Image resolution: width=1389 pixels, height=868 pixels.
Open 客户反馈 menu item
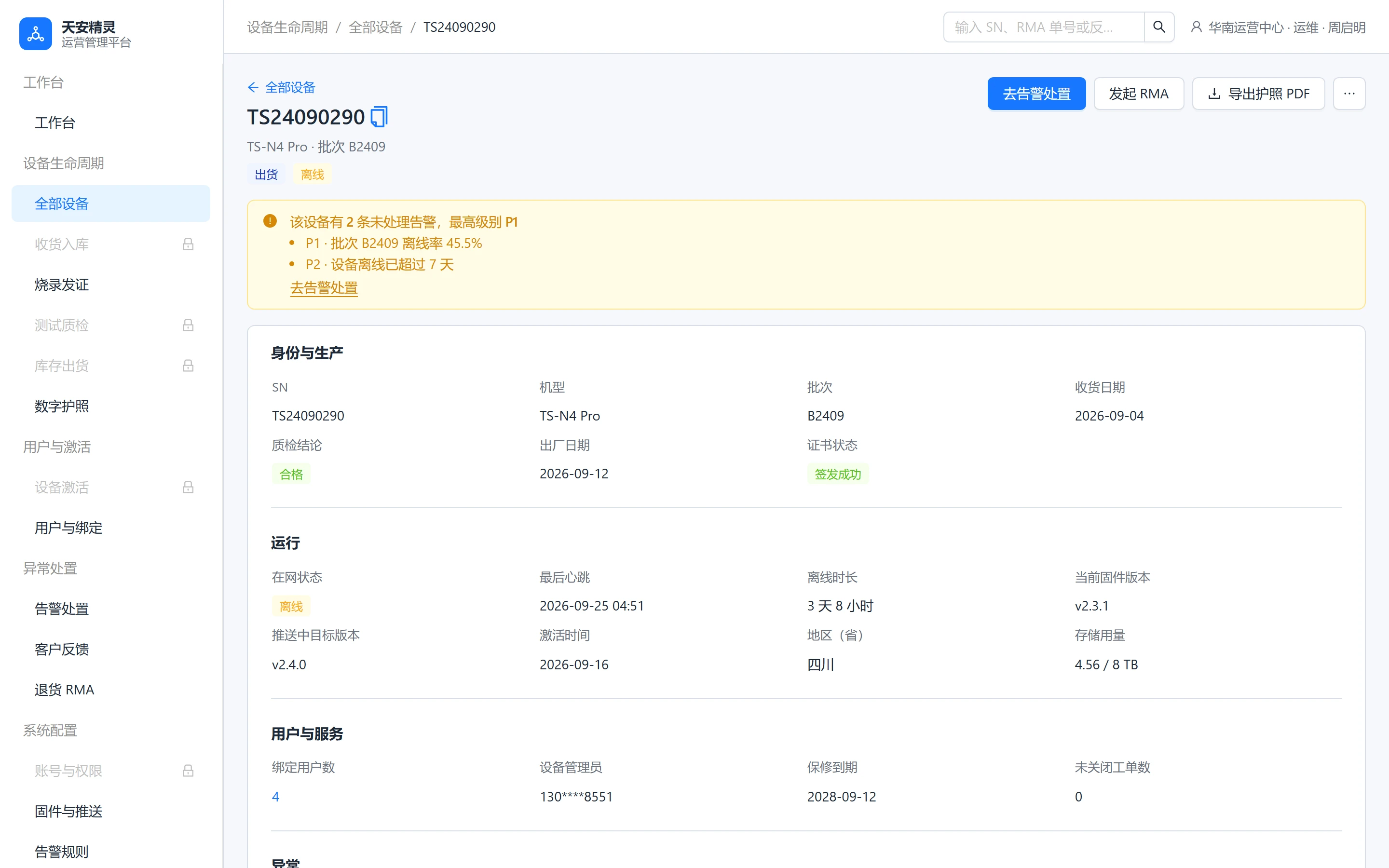coord(111,649)
